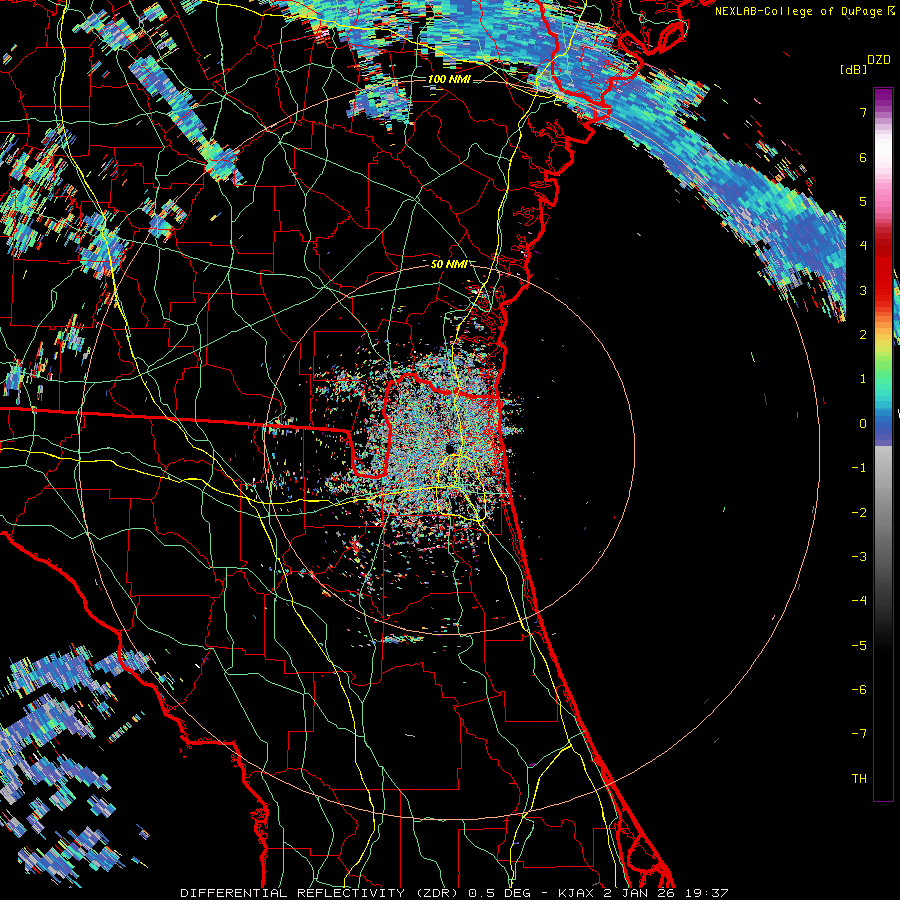
Task: Click the -3 dB value on color scale
Action: pos(859,557)
